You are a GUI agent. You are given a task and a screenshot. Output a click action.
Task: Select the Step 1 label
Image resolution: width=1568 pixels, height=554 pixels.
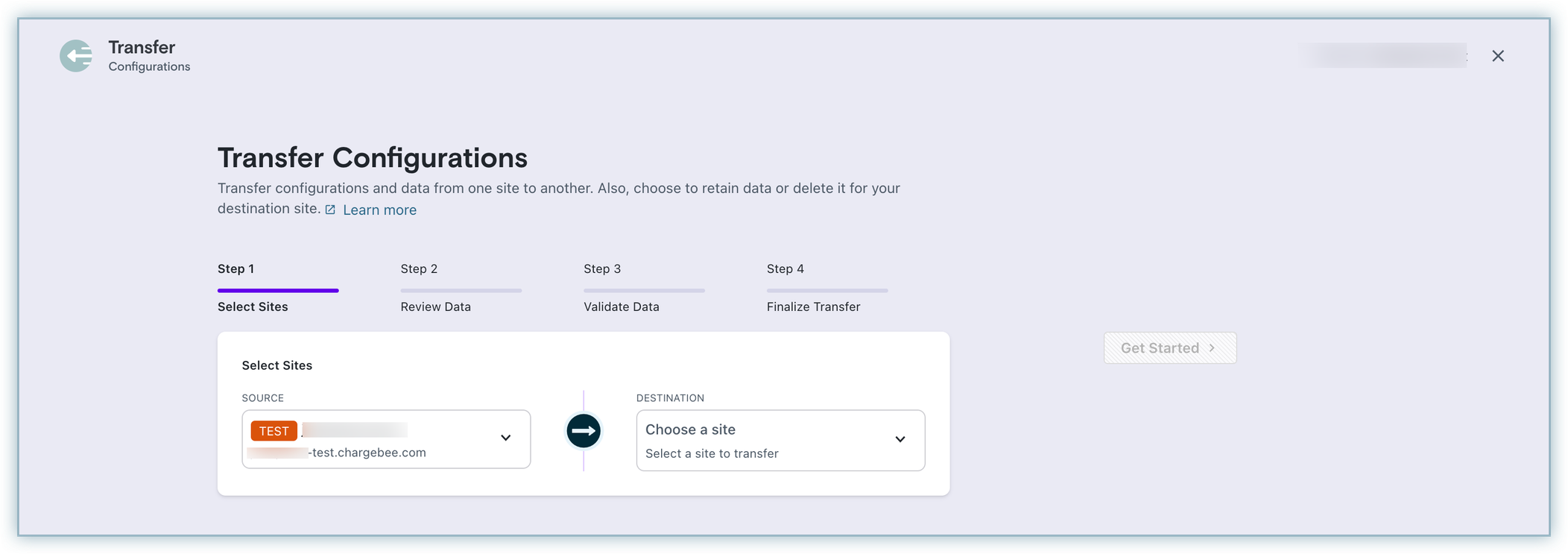coord(235,269)
